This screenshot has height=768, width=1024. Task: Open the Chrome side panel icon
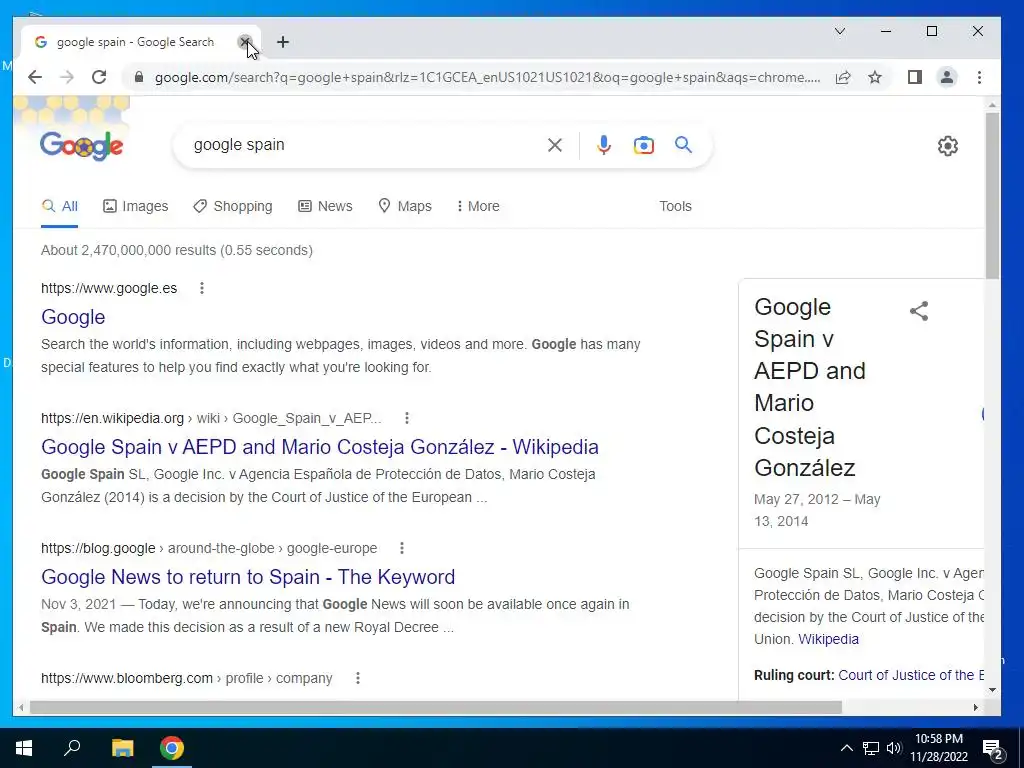point(915,77)
